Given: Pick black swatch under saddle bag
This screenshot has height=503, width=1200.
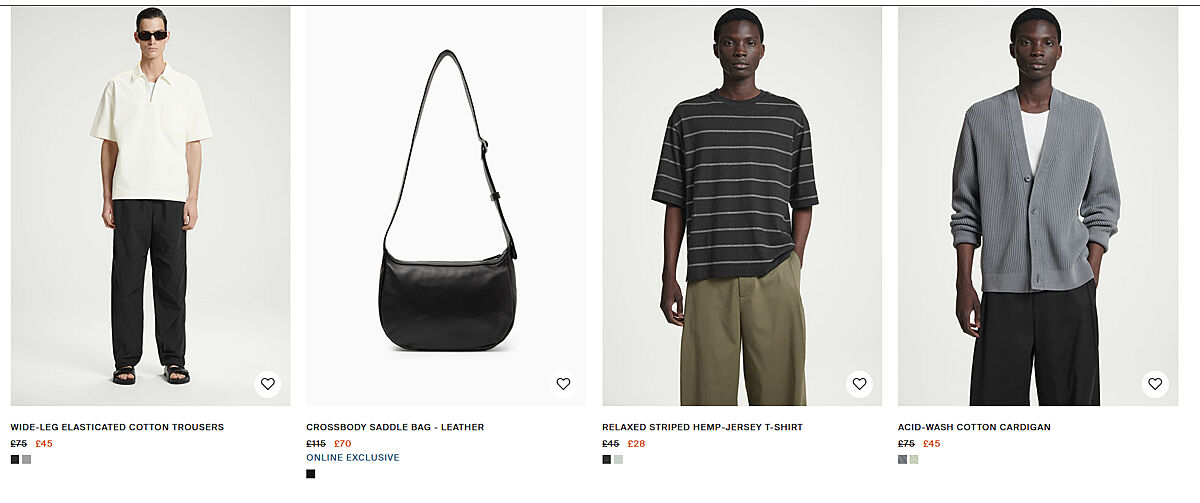Looking at the screenshot, I should tap(311, 474).
